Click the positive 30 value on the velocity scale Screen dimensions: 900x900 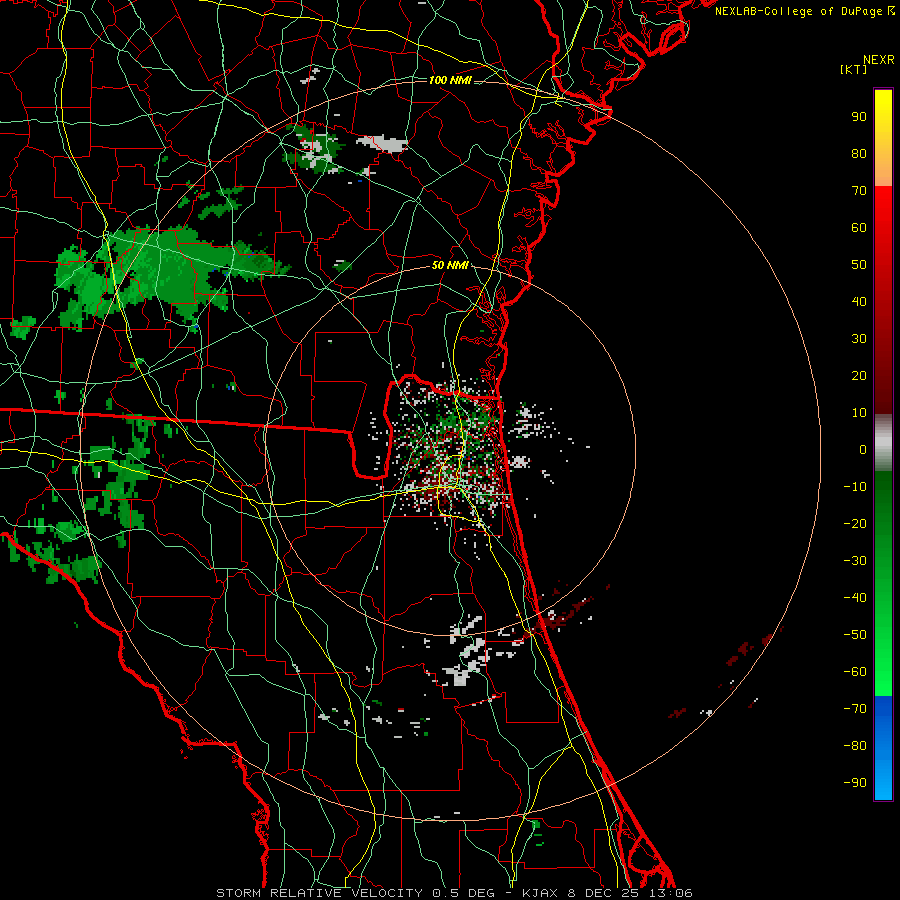859,339
